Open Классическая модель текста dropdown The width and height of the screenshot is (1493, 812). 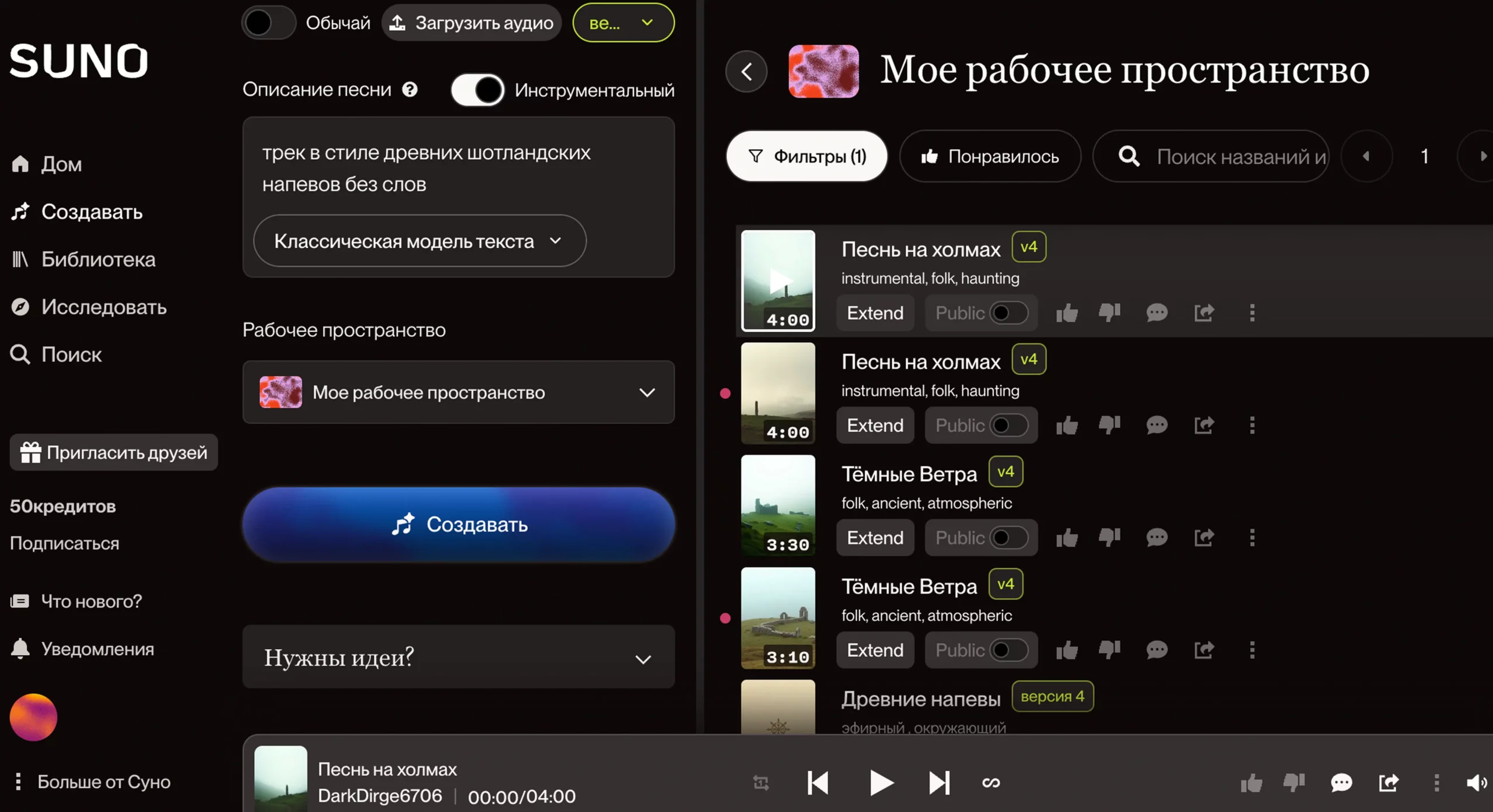pyautogui.click(x=419, y=241)
